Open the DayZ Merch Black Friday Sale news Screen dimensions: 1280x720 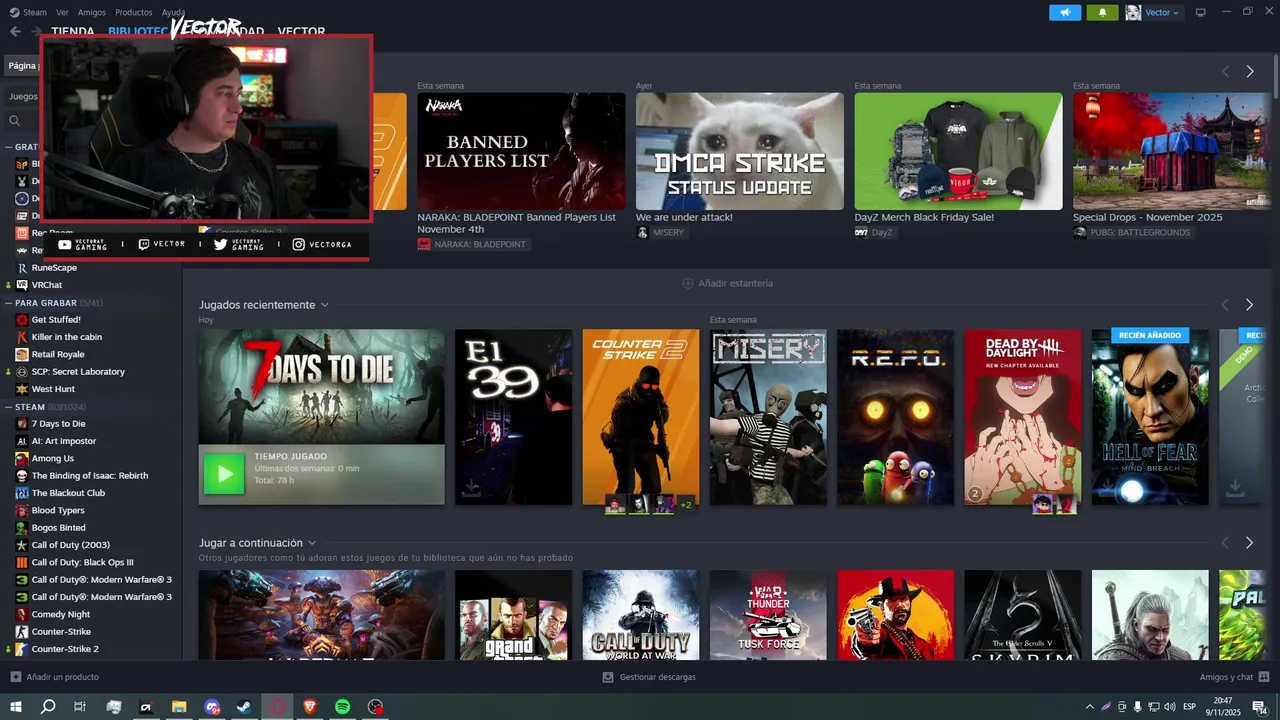pos(924,217)
